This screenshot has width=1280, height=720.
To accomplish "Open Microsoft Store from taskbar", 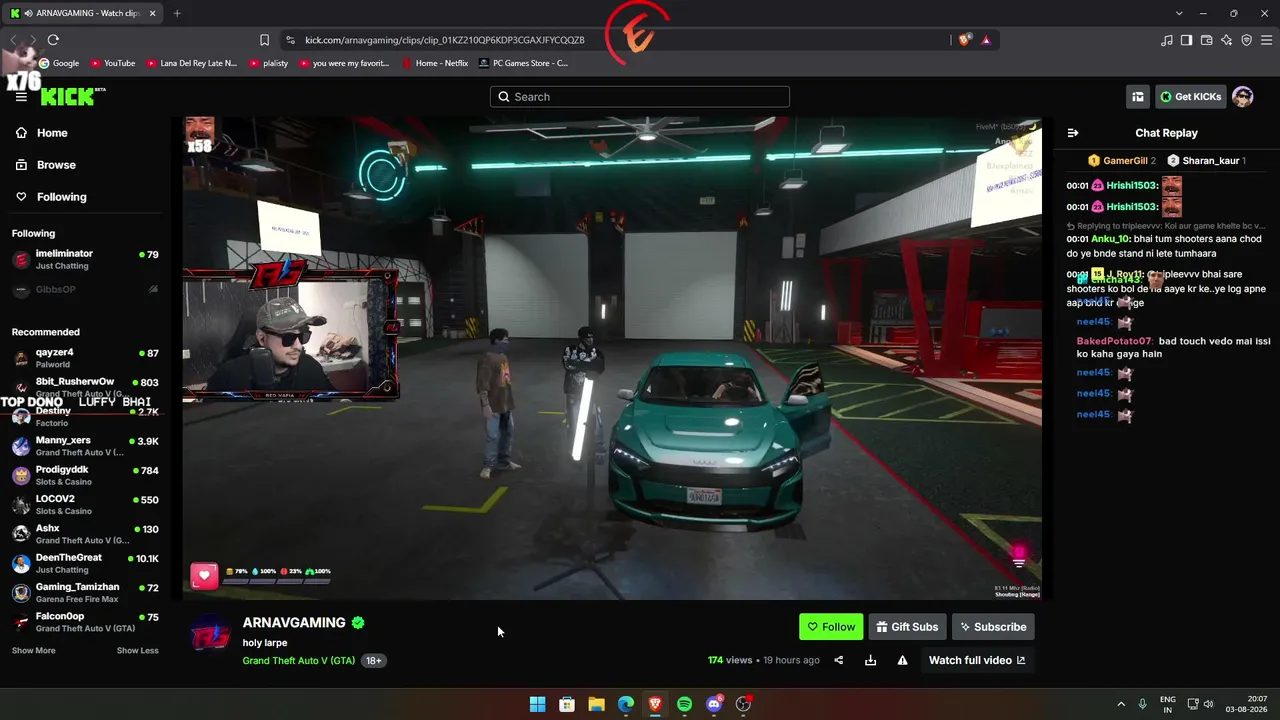I will point(567,704).
